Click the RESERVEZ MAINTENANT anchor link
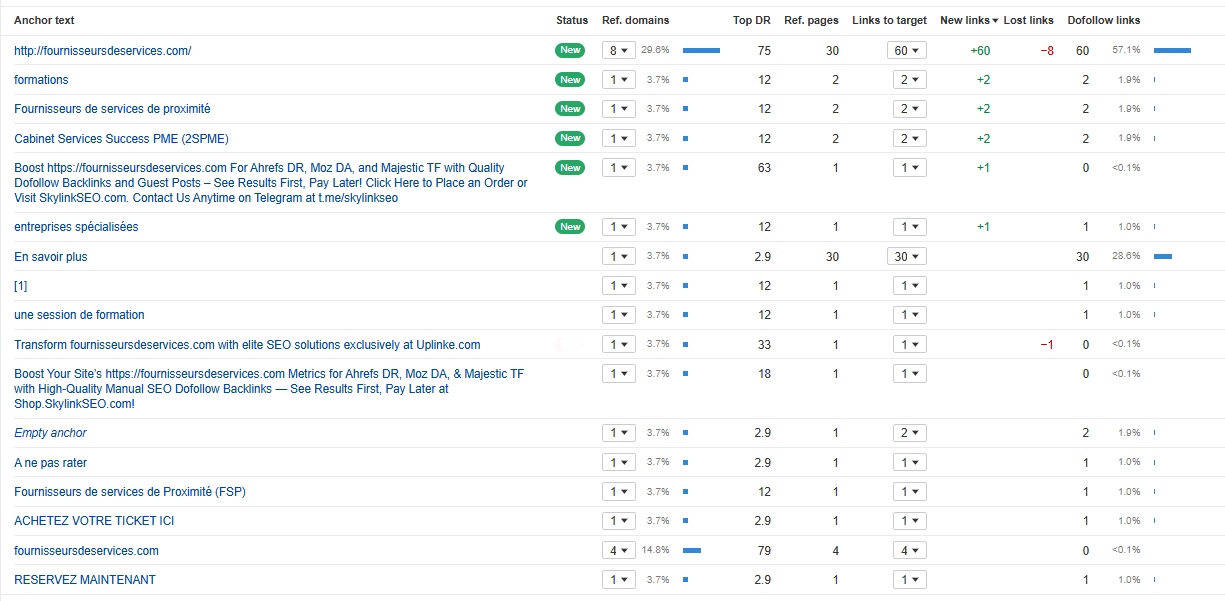Viewport: 1225px width, 601px height. (x=84, y=580)
